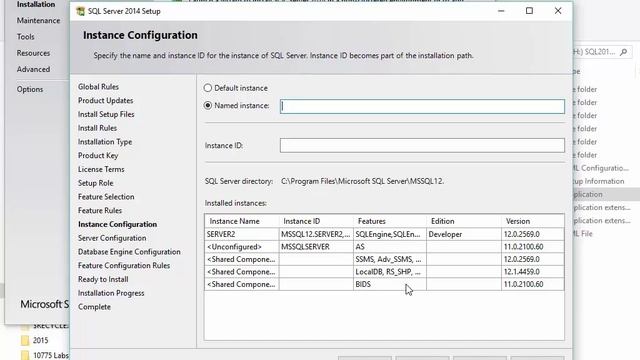The width and height of the screenshot is (640, 360).
Task: Open Product Updates step in sidebar
Action: coord(105,100)
